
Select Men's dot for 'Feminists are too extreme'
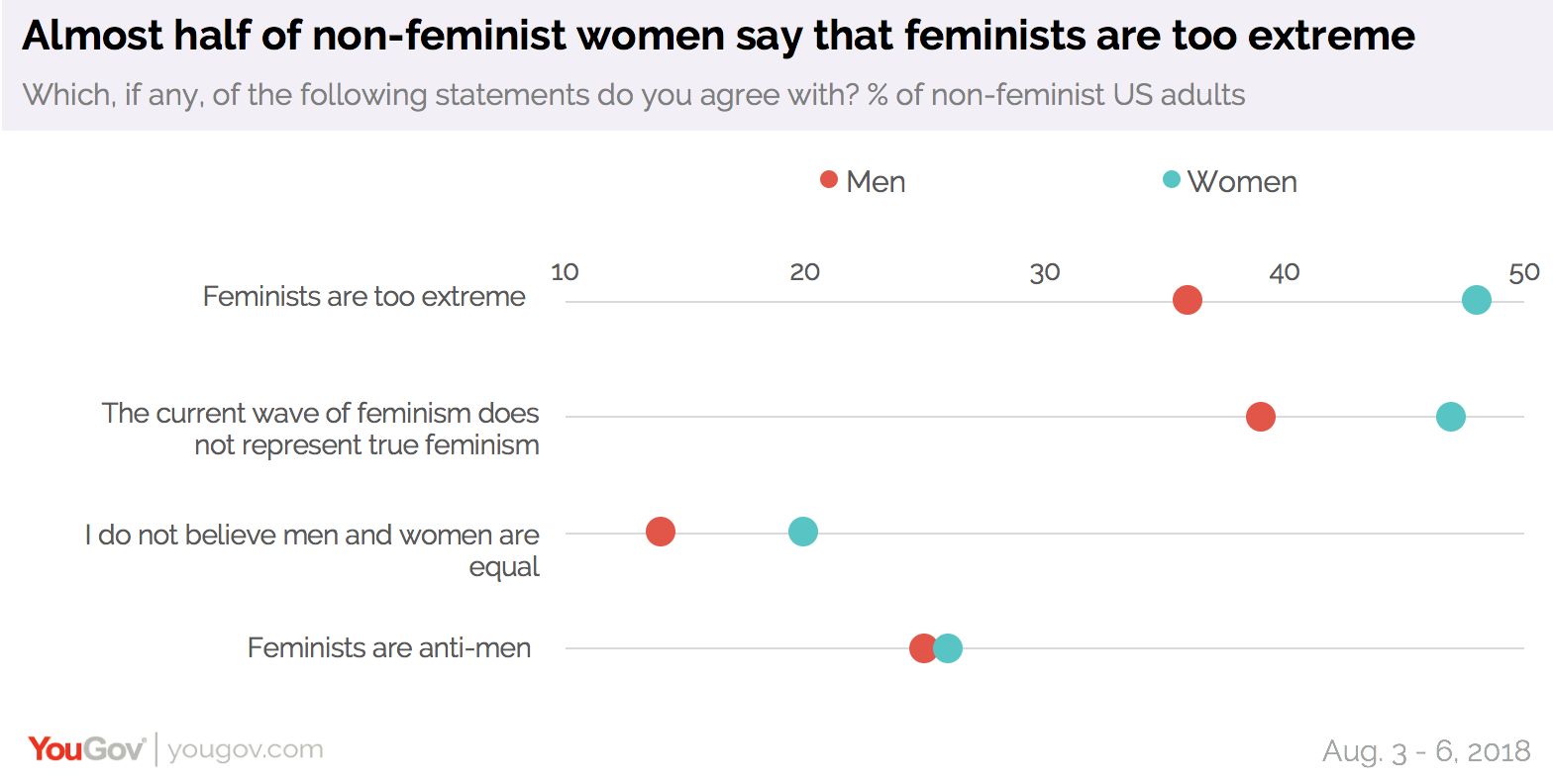tap(1187, 300)
